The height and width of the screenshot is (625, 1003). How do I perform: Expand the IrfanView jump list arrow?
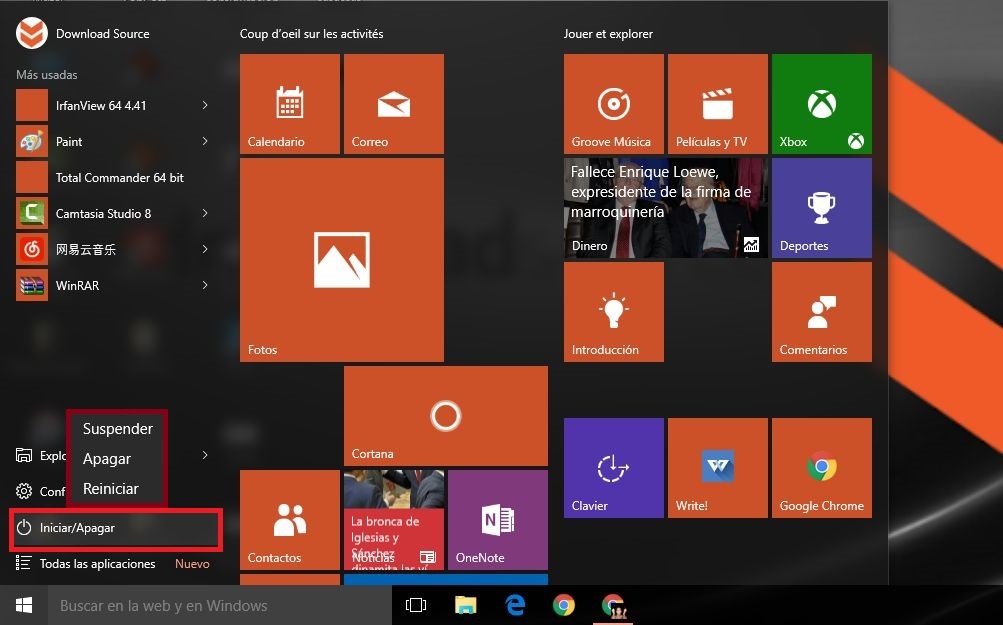tap(205, 105)
